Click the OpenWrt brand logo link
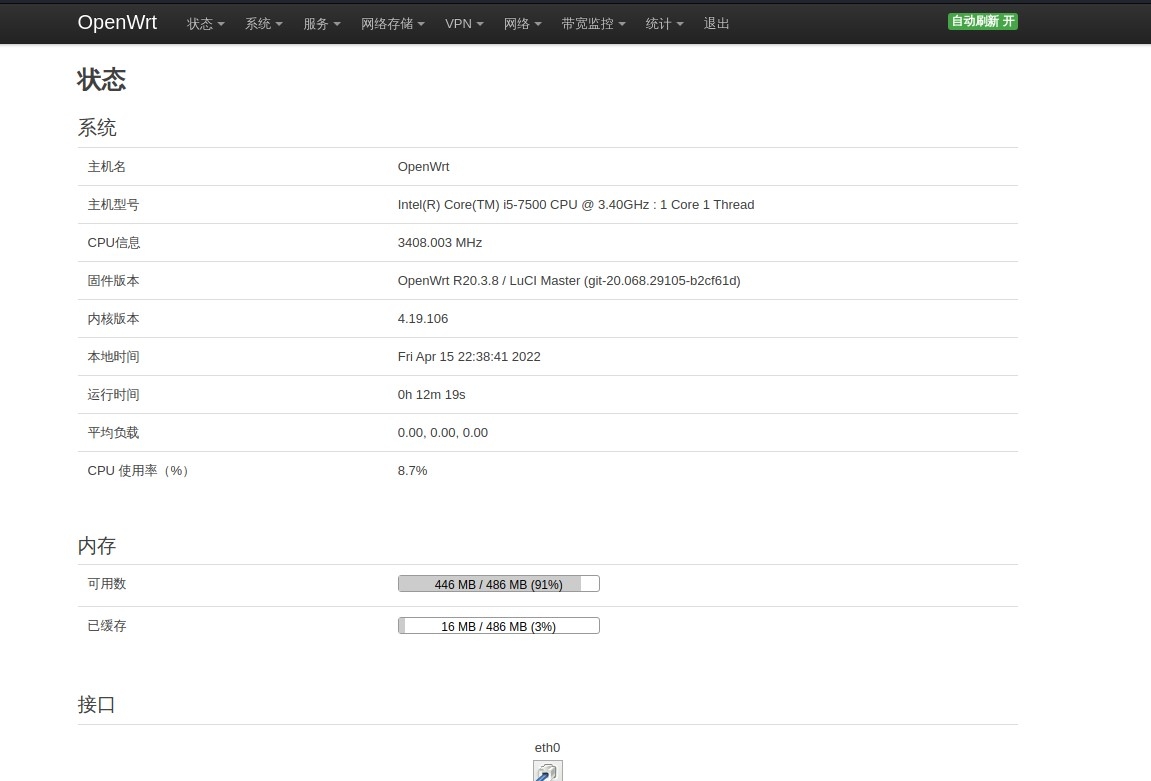This screenshot has height=781, width=1151. click(117, 23)
